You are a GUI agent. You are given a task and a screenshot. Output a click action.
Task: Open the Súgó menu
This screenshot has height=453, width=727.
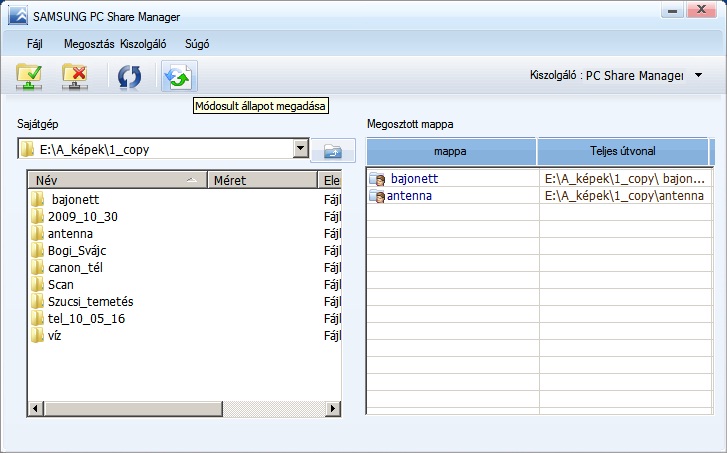(197, 44)
